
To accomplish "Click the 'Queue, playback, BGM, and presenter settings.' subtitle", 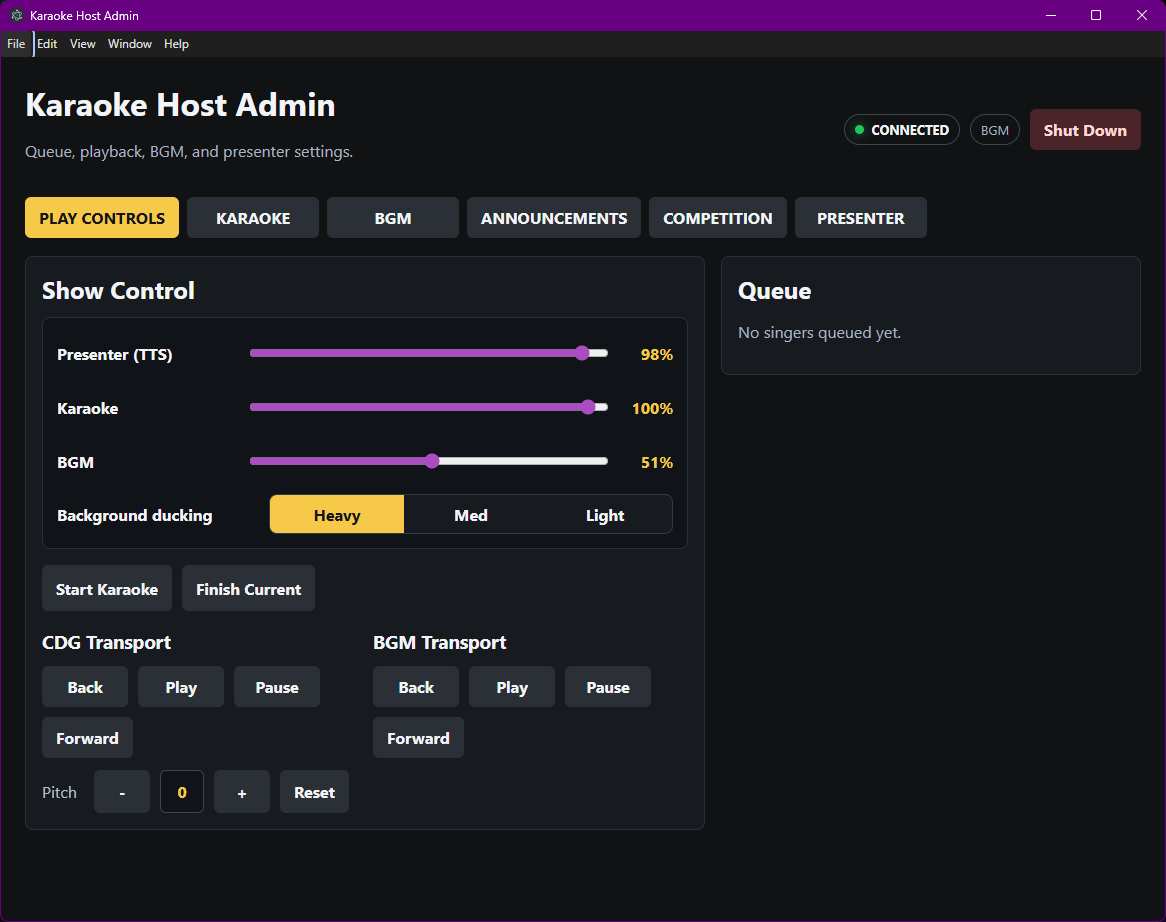I will pos(189,152).
